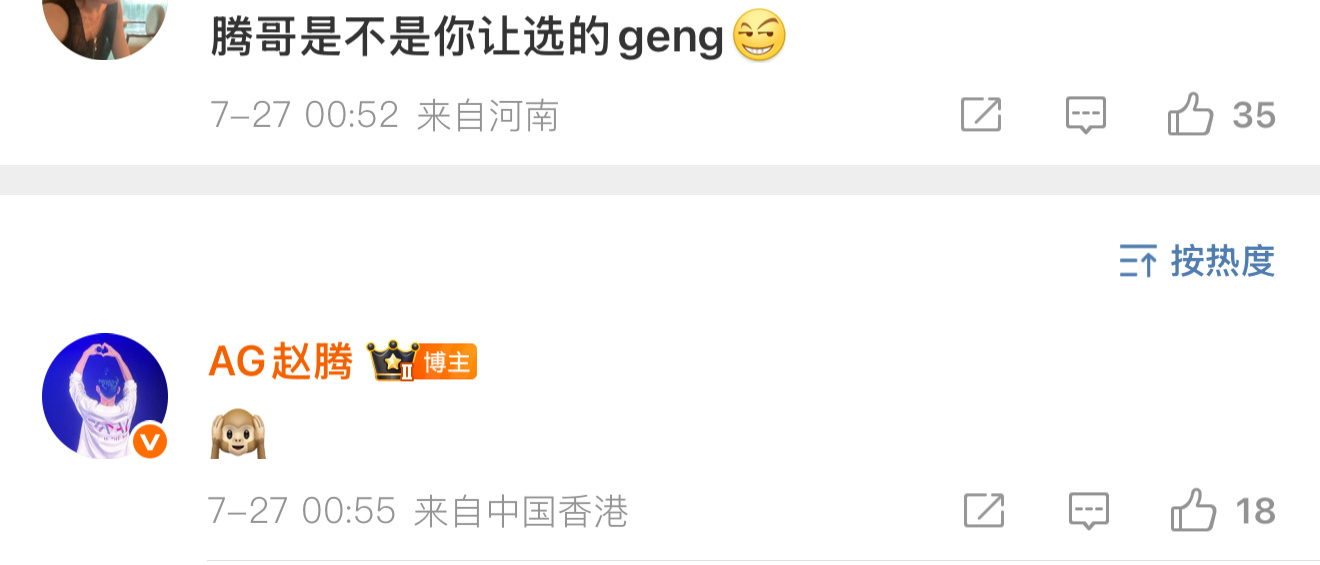
Task: Tap the 来自中国香港 location label
Action: pyautogui.click(x=521, y=512)
